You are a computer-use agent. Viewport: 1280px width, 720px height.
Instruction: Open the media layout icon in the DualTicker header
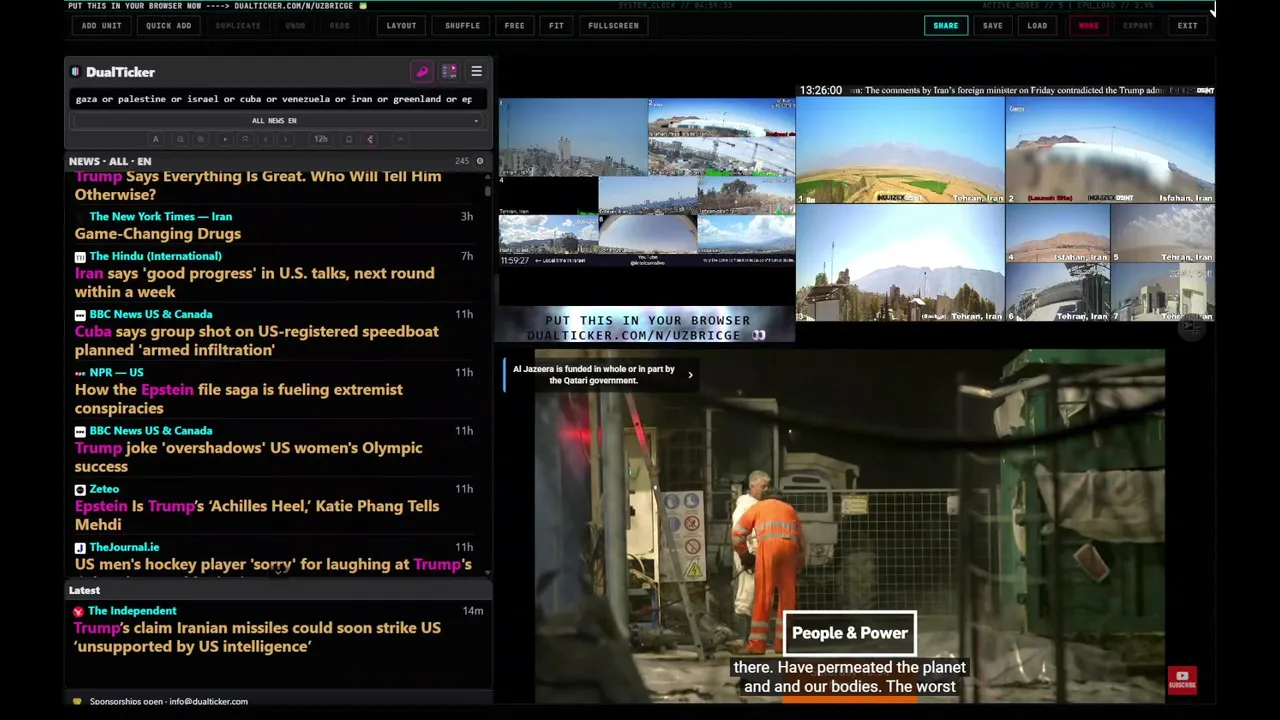pyautogui.click(x=449, y=72)
